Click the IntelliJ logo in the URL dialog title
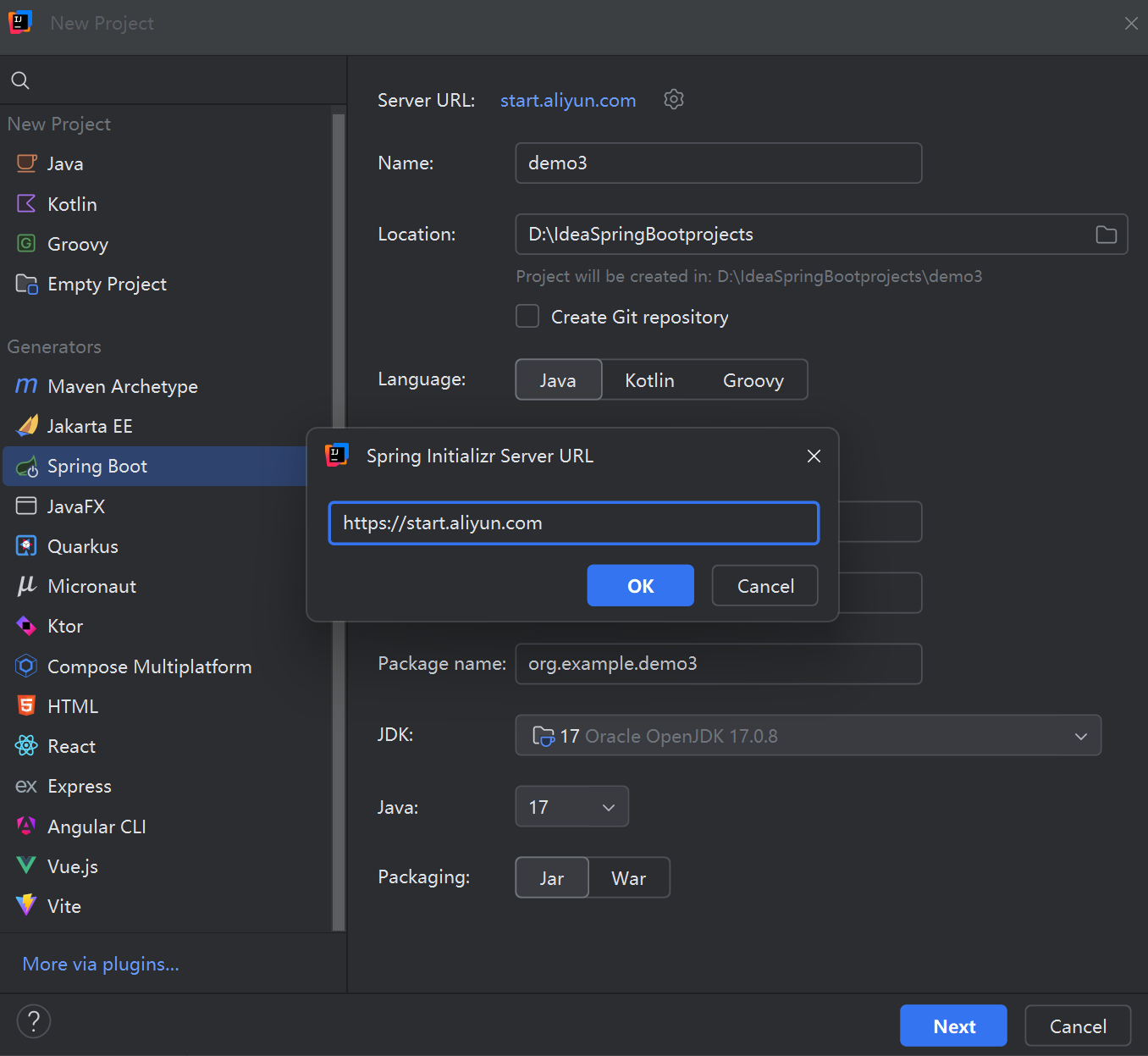The image size is (1148, 1056). pos(337,456)
